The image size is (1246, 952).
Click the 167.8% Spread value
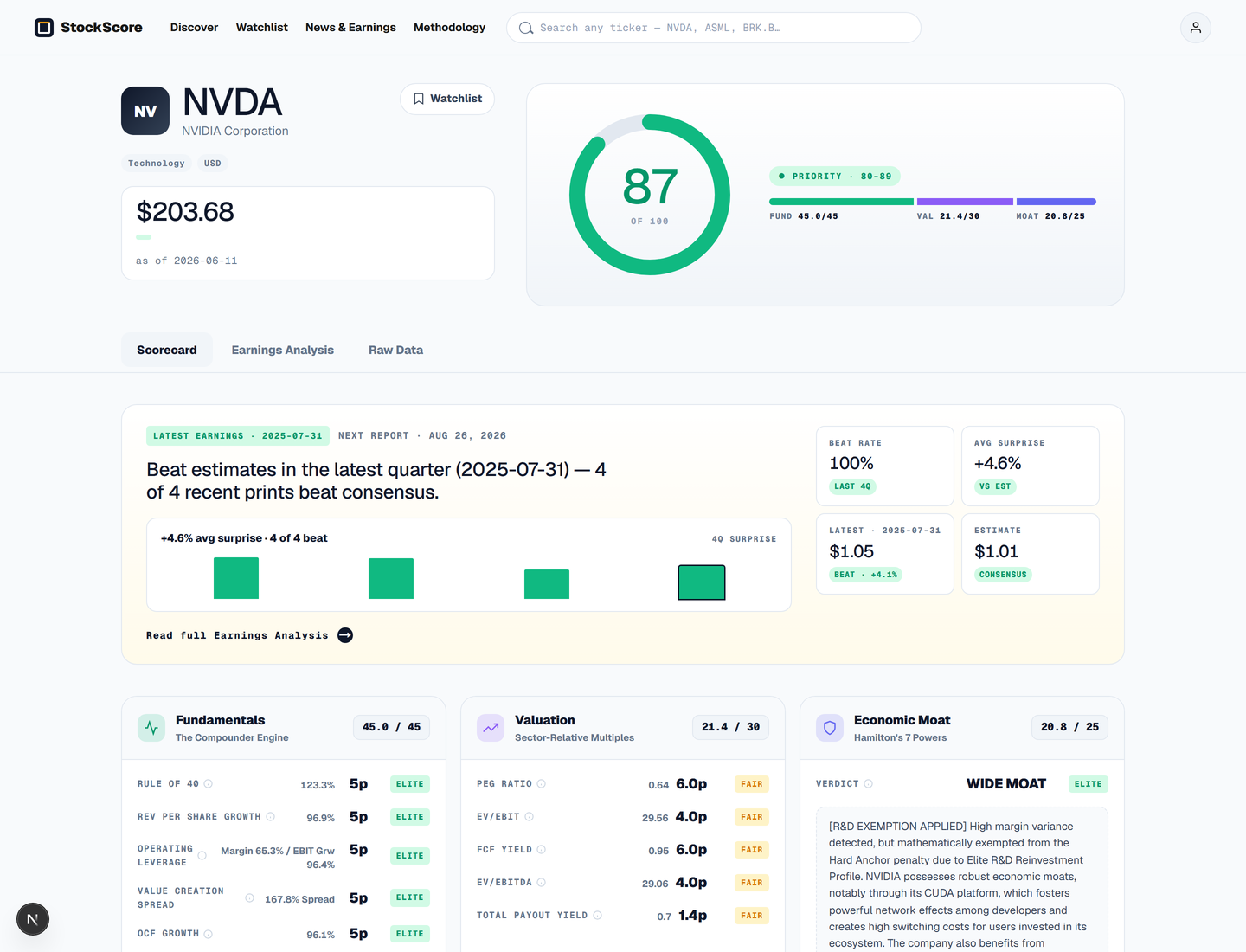[299, 900]
